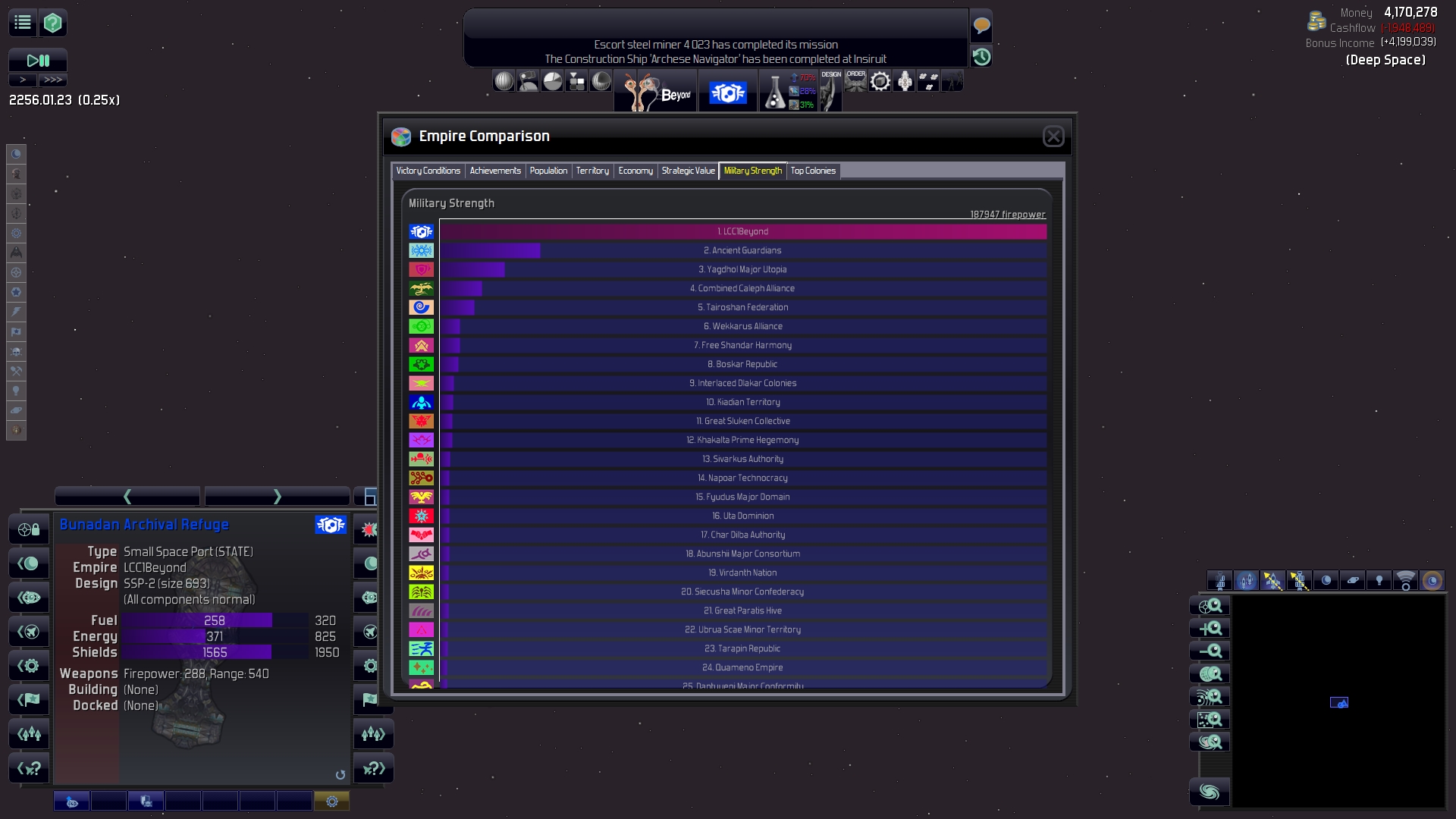Increase game speed with triple arrows

pyautogui.click(x=53, y=80)
